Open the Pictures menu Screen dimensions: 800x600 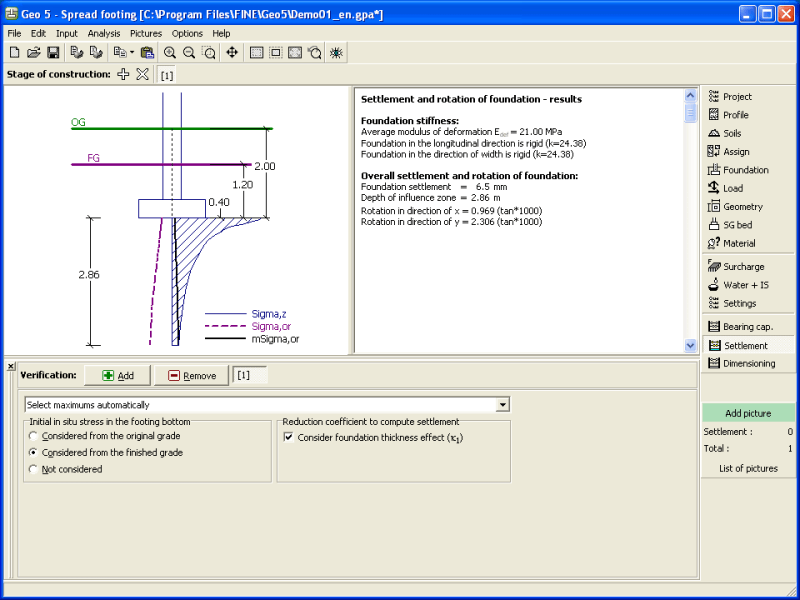145,33
